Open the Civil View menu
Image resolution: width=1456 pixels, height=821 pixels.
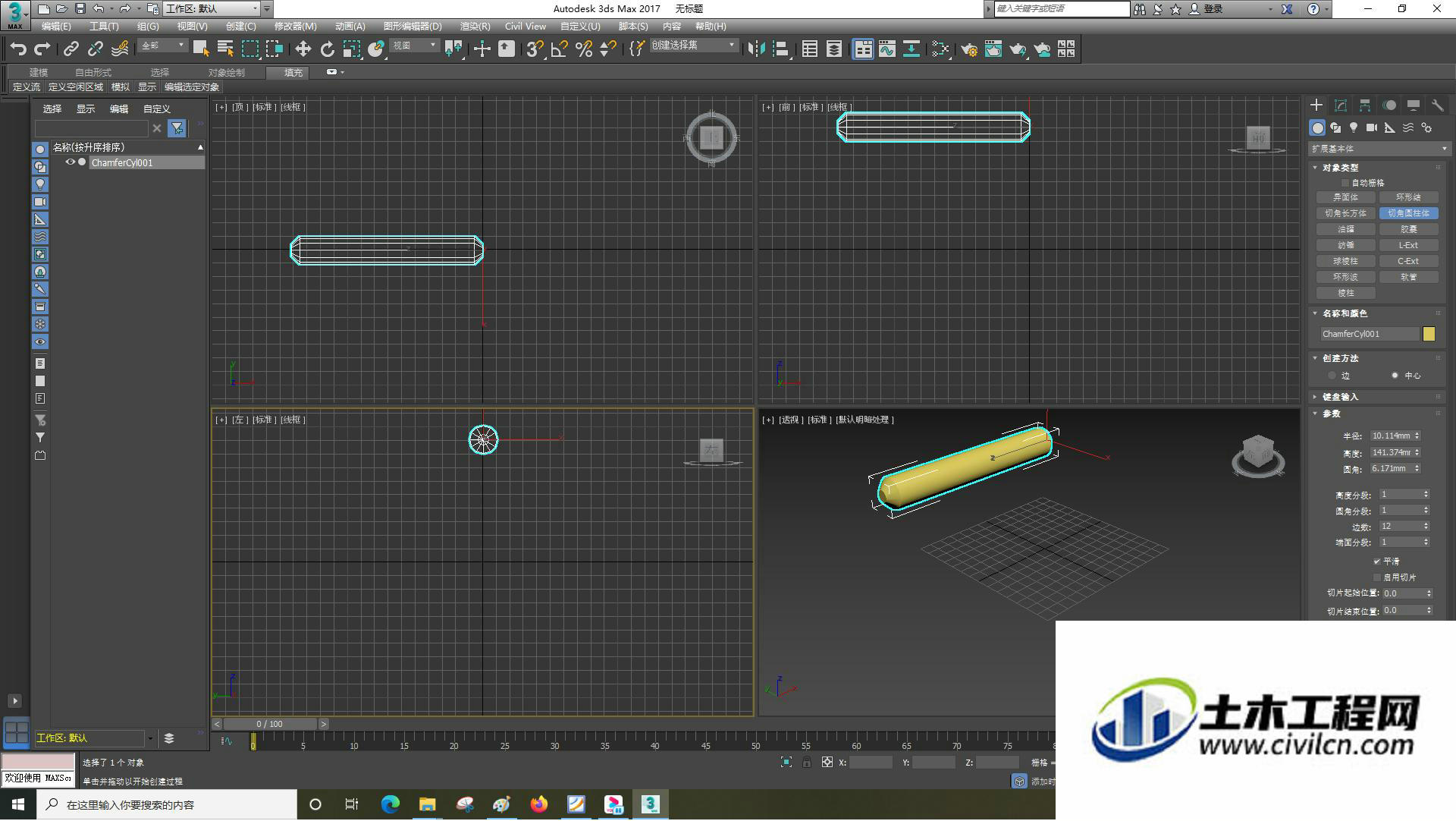pos(526,27)
